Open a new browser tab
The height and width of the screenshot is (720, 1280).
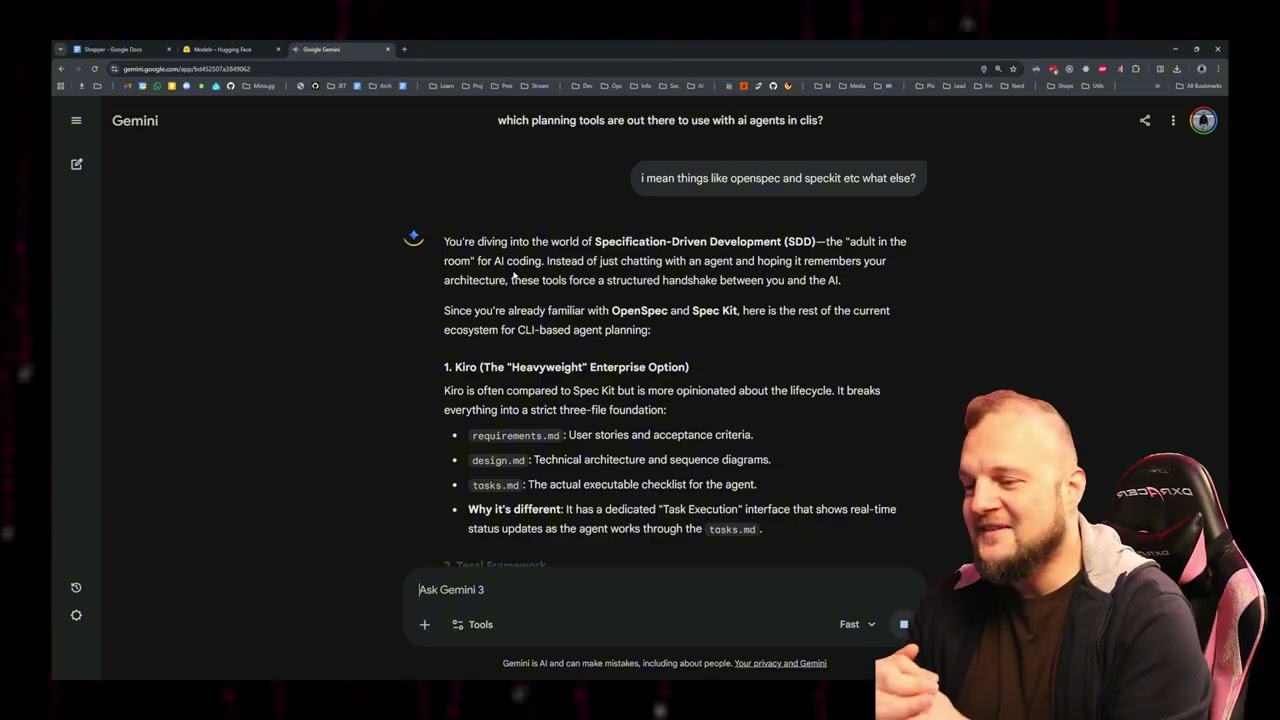pyautogui.click(x=404, y=49)
